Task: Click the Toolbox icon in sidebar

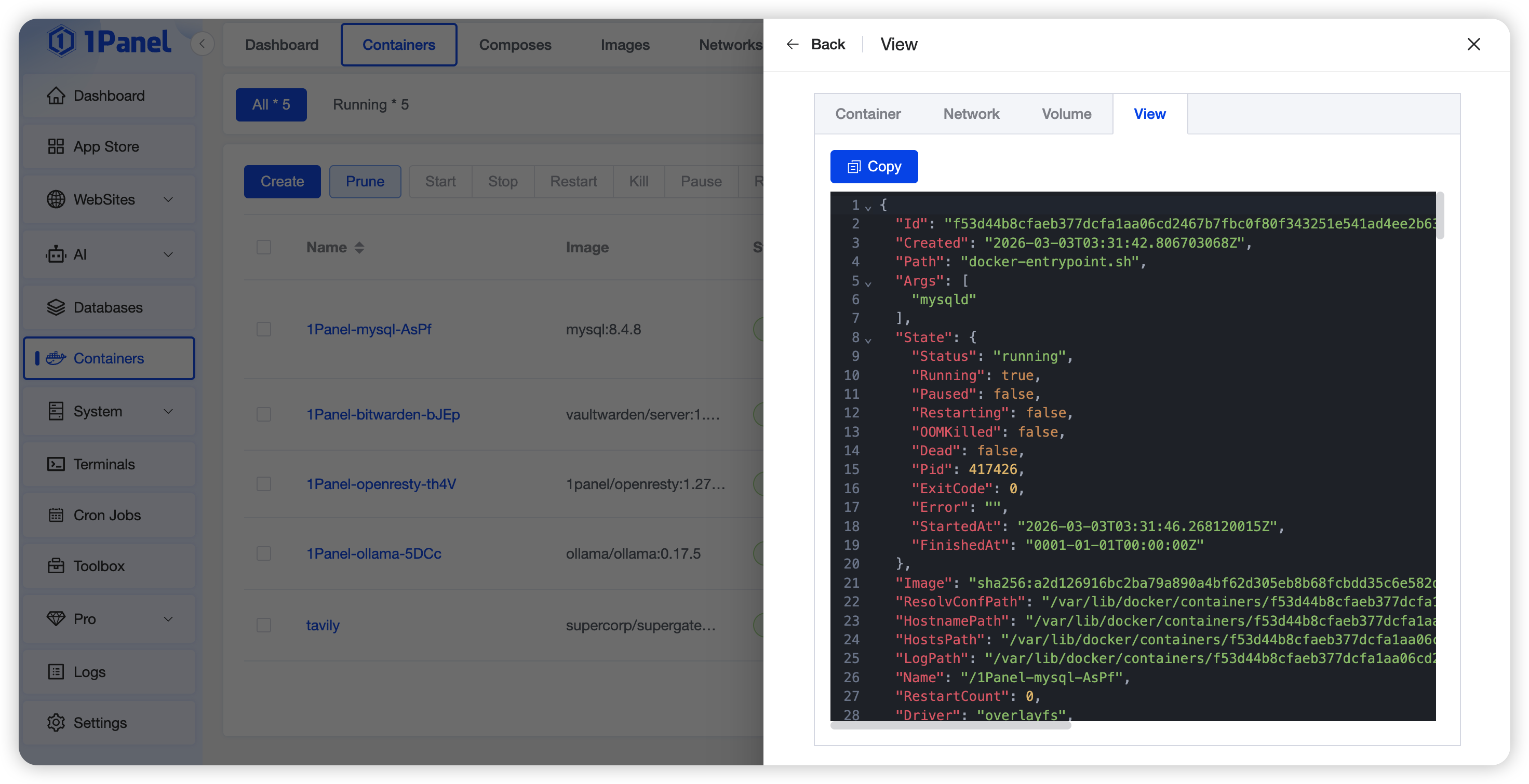Action: coord(56,565)
